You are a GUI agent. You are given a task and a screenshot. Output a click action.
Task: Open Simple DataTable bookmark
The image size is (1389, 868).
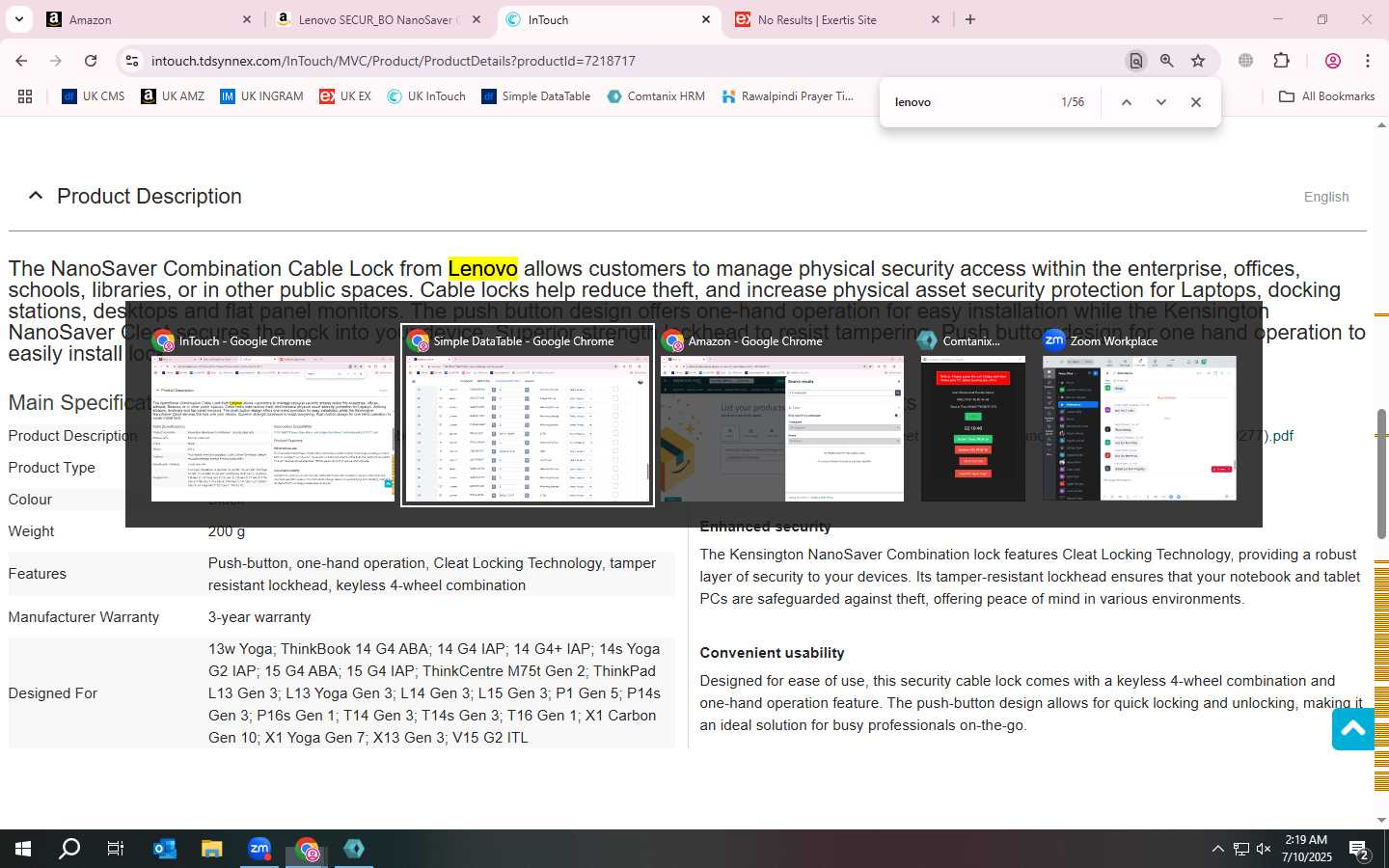(536, 96)
